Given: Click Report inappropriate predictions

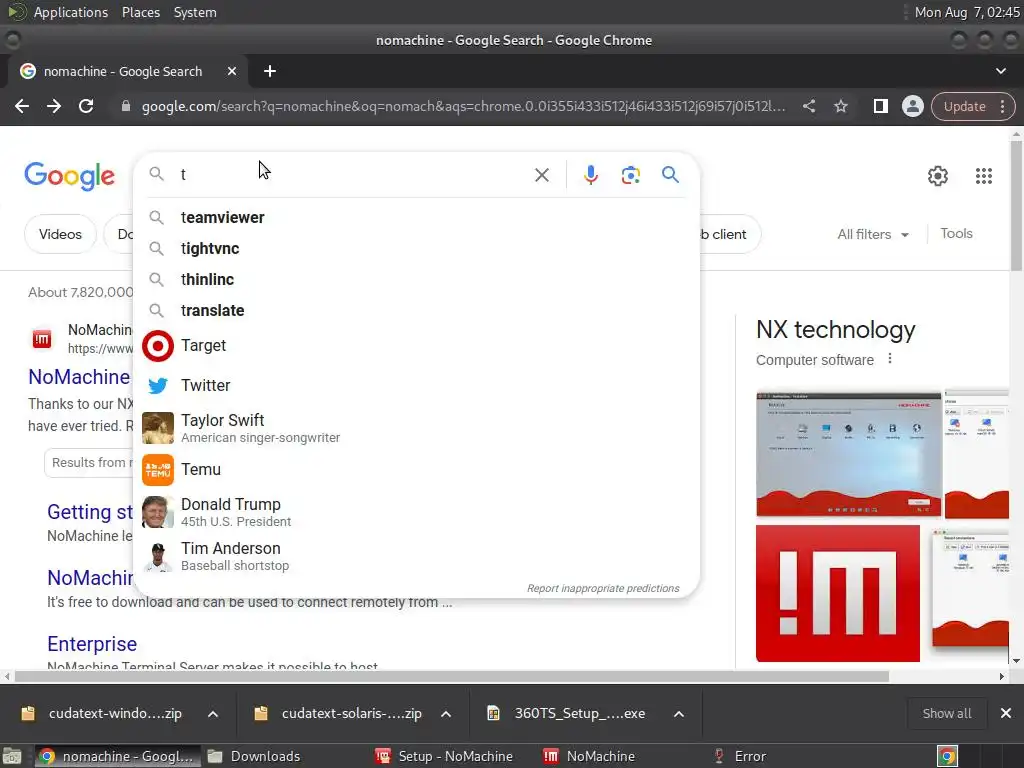Looking at the screenshot, I should pyautogui.click(x=603, y=588).
